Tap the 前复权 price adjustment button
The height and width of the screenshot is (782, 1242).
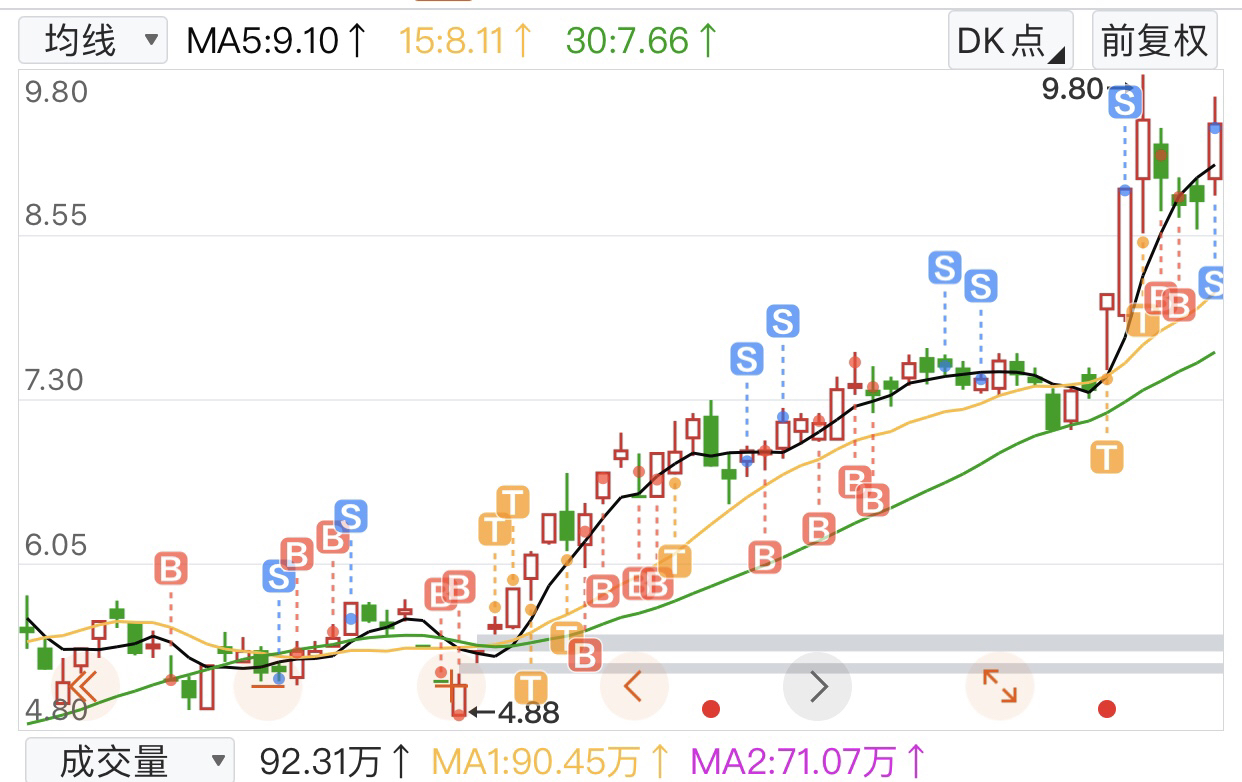pos(1155,41)
